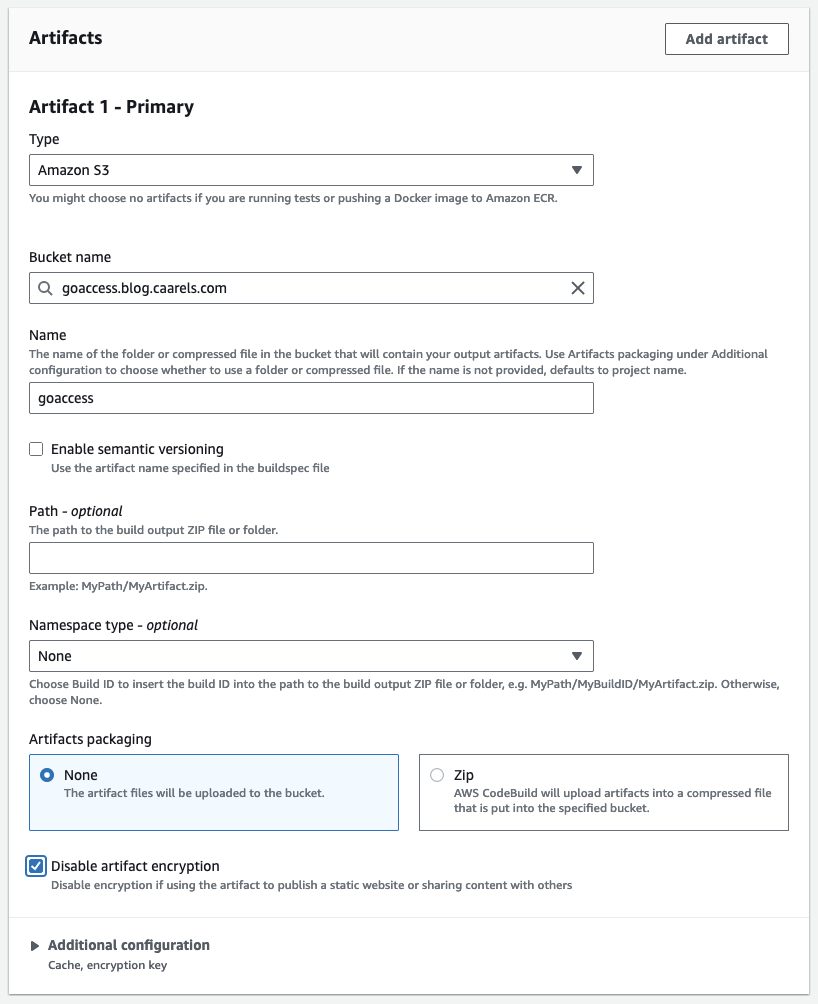The image size is (818, 1004).
Task: Click the None artifacts packaging card description
Action: (x=194, y=793)
